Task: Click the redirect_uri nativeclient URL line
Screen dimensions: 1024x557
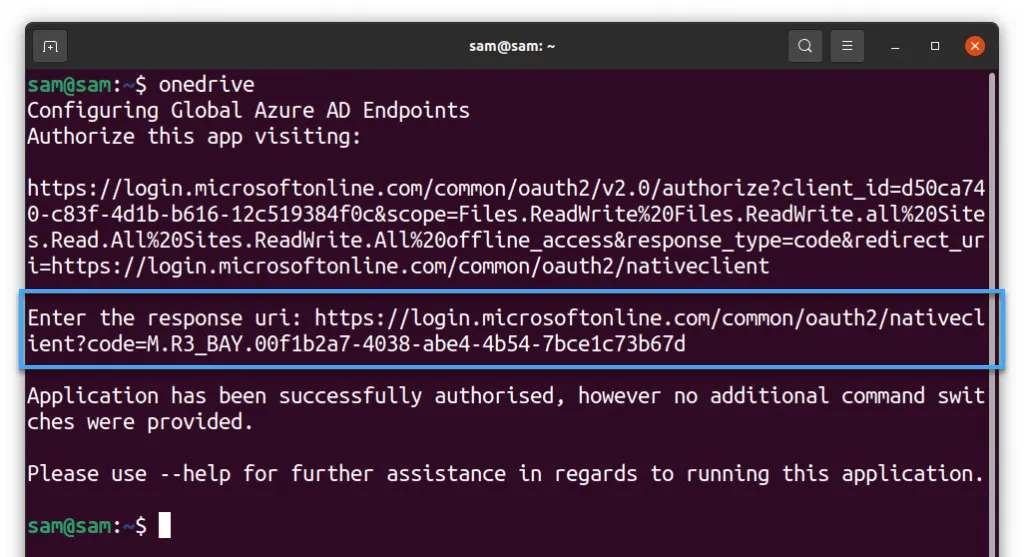Action: 398,266
